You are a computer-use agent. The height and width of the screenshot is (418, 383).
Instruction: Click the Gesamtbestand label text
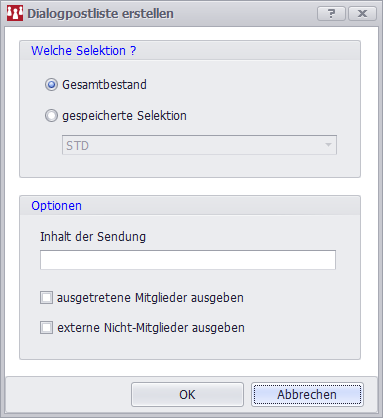click(104, 85)
